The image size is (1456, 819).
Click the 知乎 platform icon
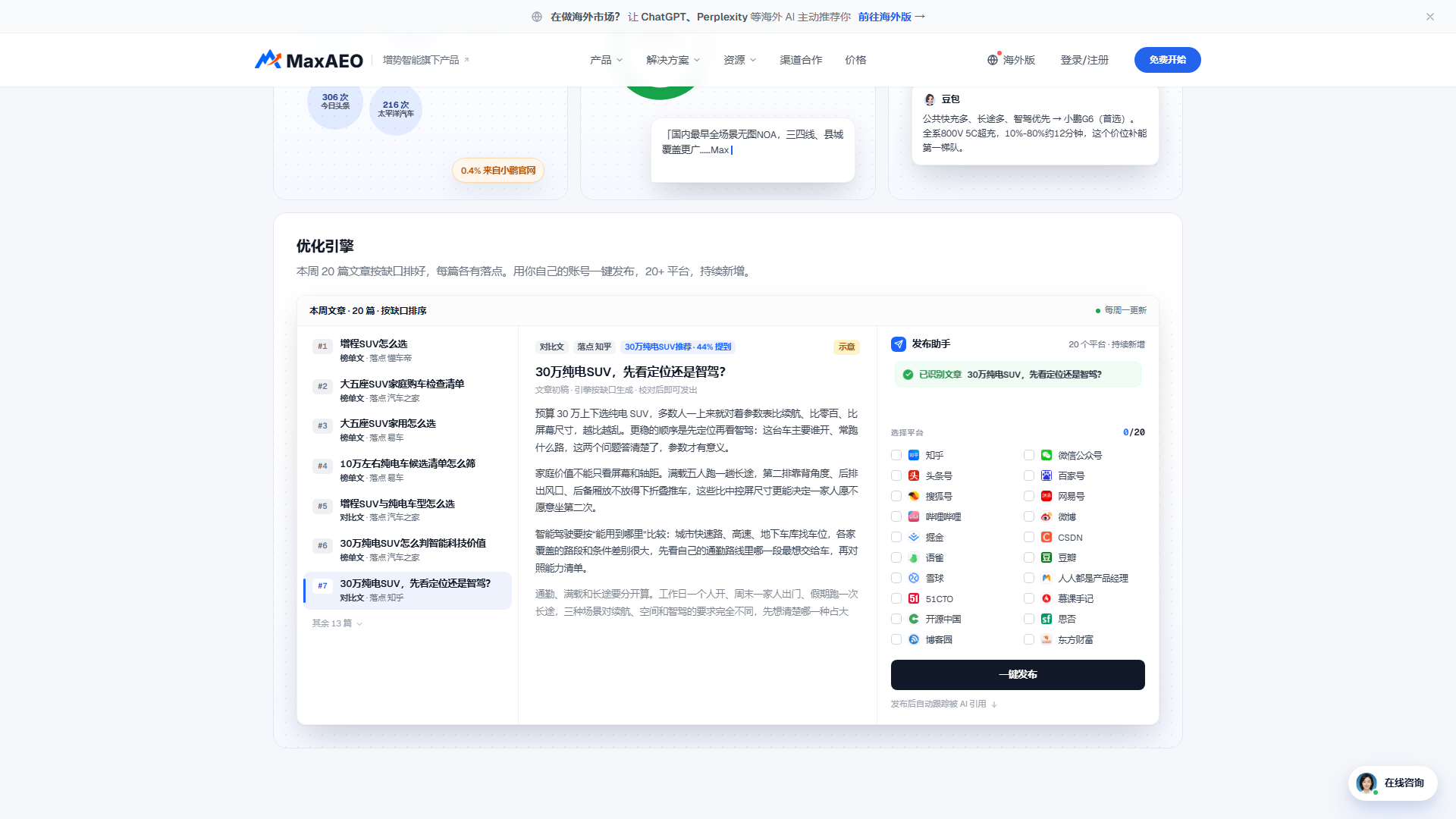(x=914, y=455)
